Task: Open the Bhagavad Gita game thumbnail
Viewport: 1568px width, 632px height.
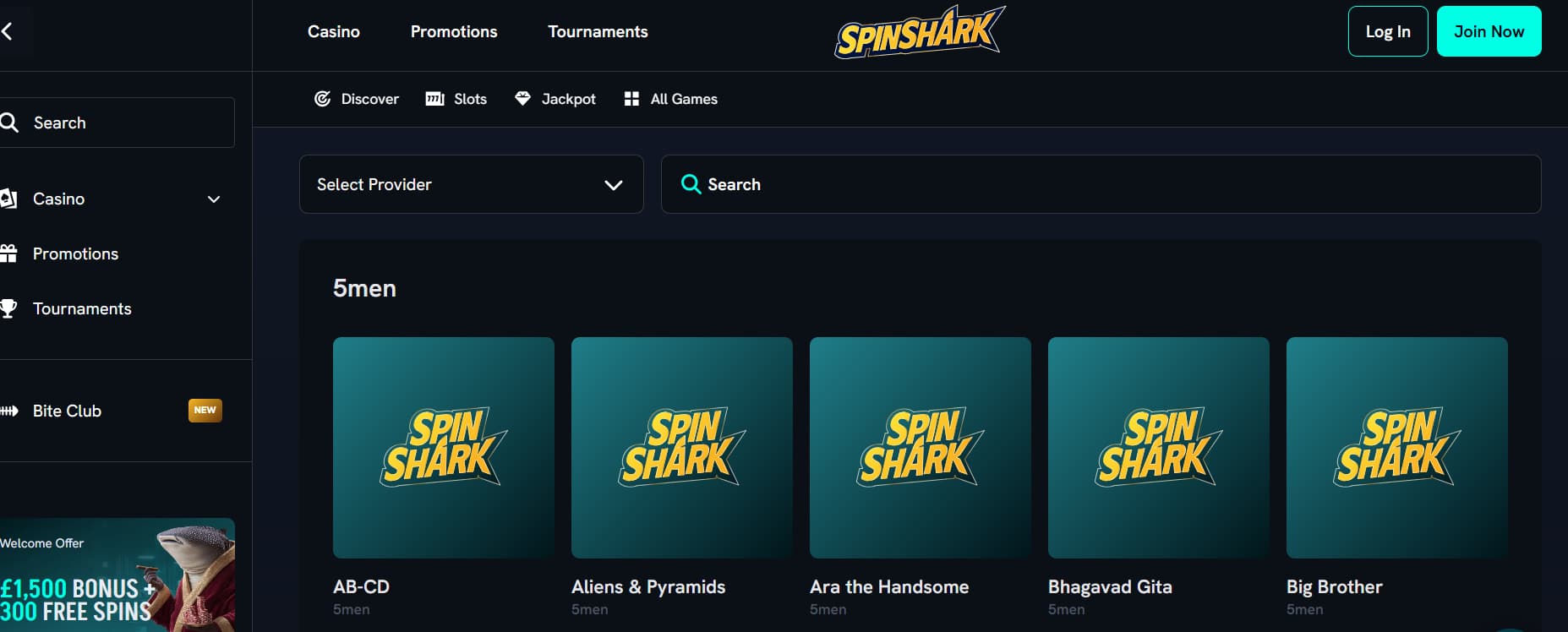Action: pyautogui.click(x=1159, y=448)
